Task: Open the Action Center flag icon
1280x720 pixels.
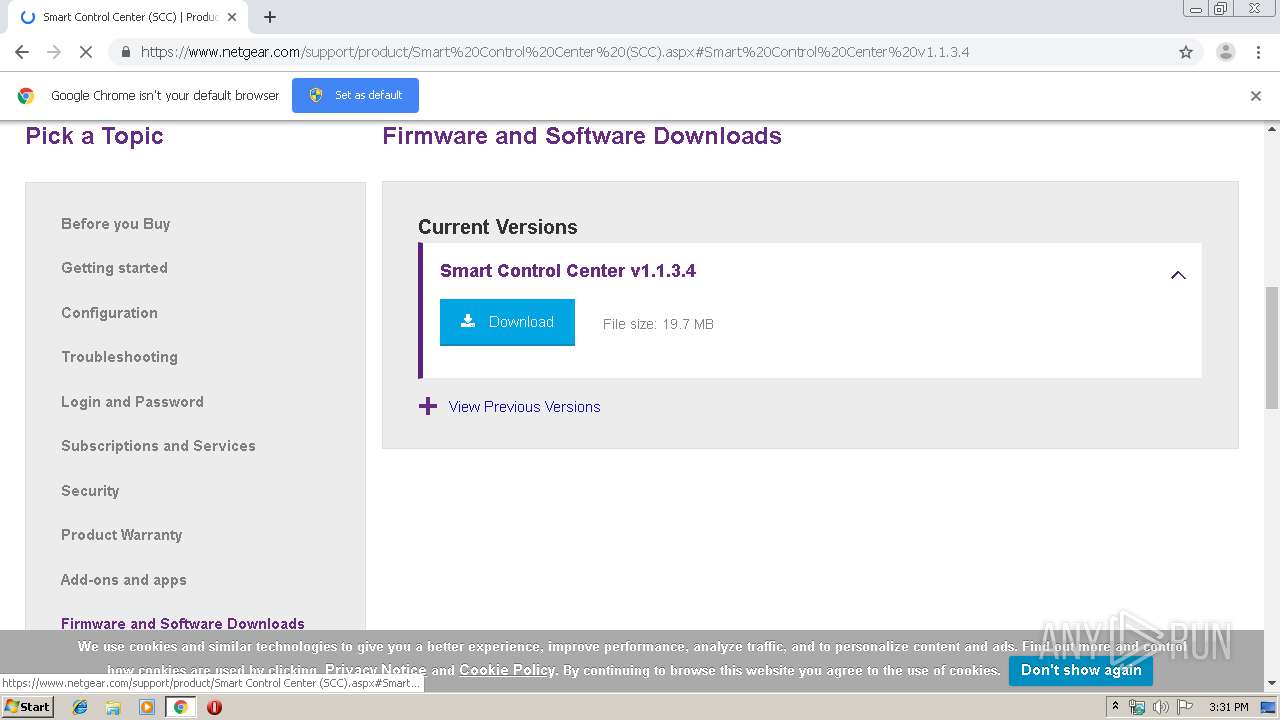Action: [1184, 707]
